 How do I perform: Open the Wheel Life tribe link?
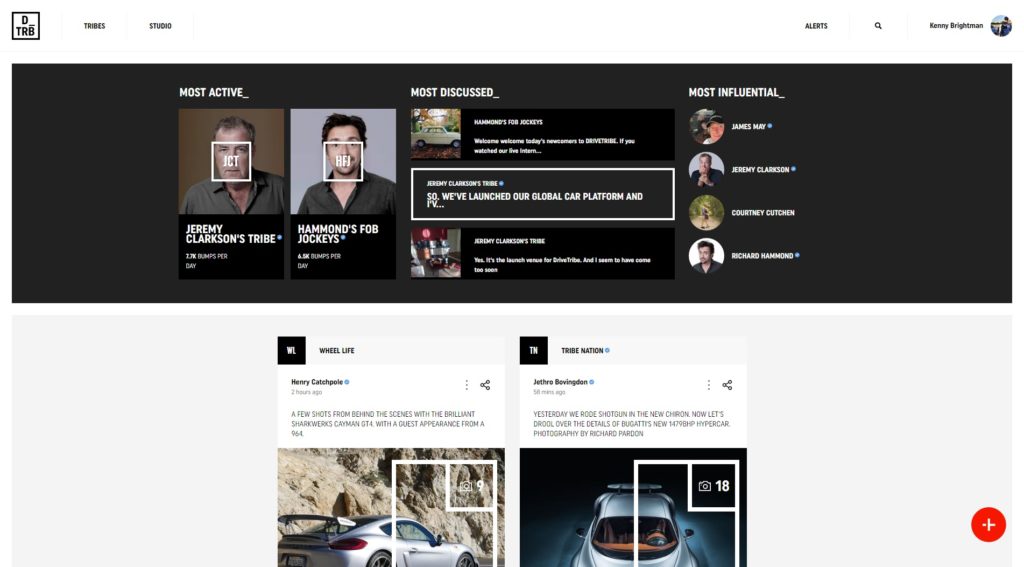[x=336, y=351]
